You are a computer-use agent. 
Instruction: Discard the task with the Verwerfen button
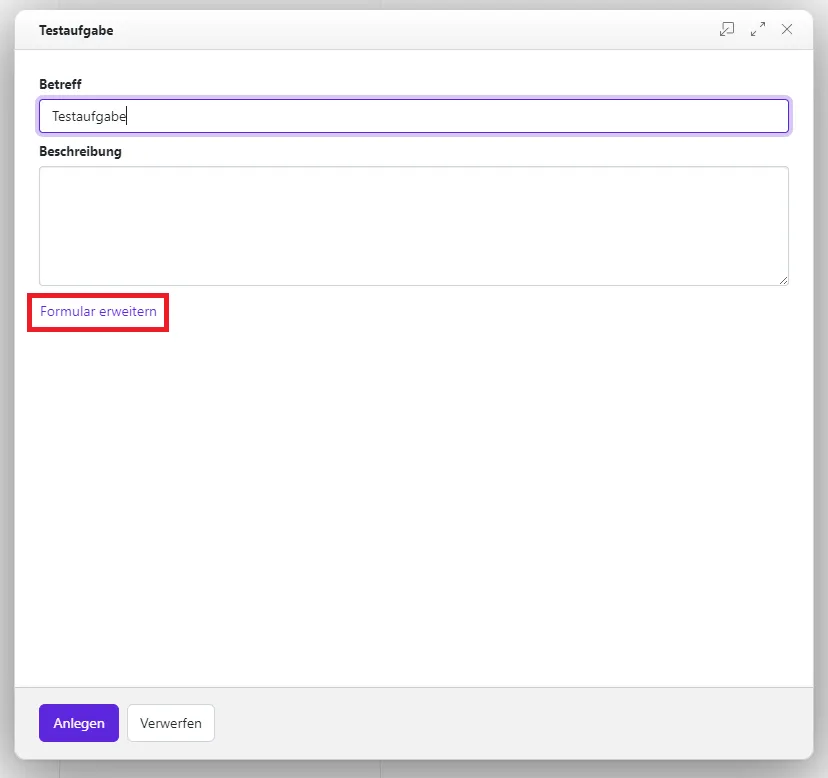click(171, 723)
